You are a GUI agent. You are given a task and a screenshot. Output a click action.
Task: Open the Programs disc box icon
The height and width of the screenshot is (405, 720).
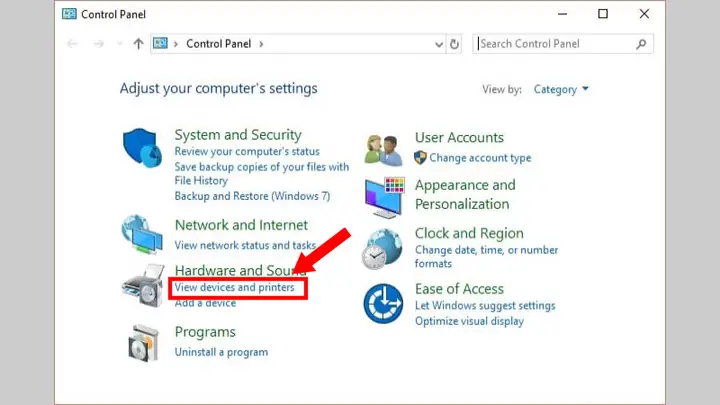click(x=143, y=343)
